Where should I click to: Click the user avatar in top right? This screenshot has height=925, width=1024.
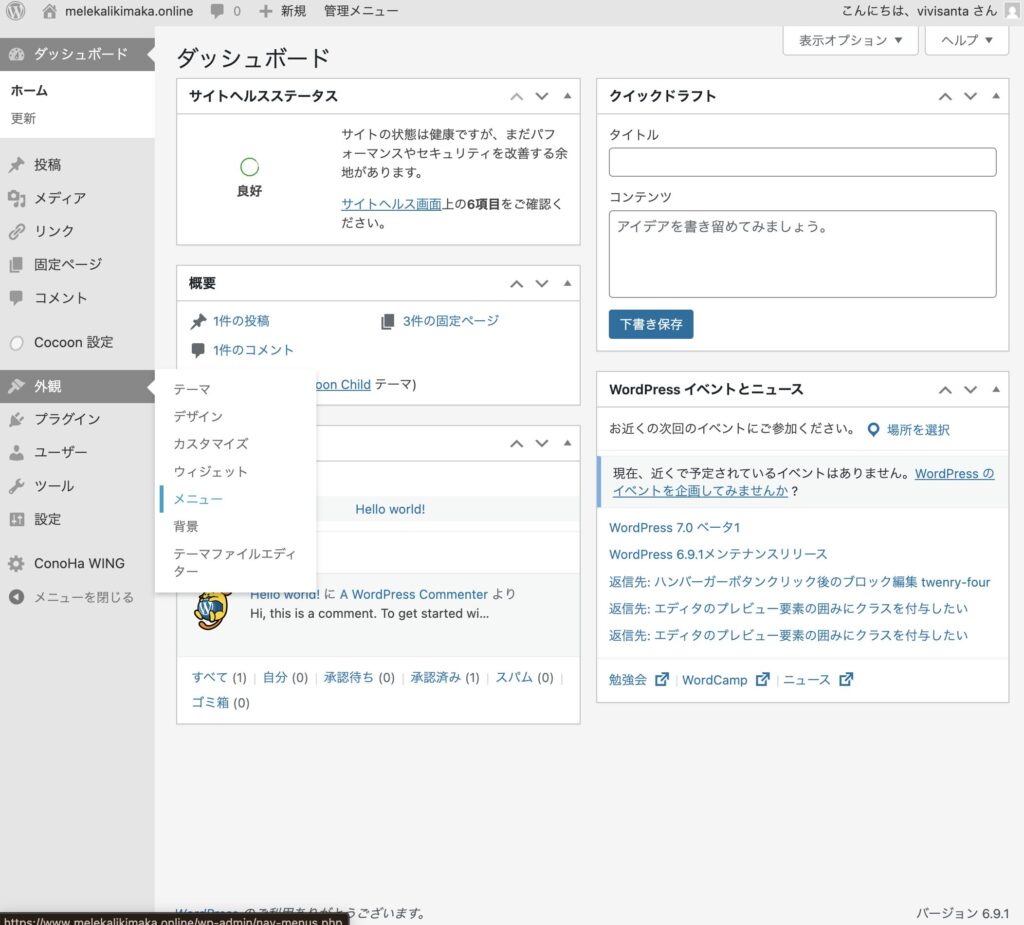(1012, 11)
